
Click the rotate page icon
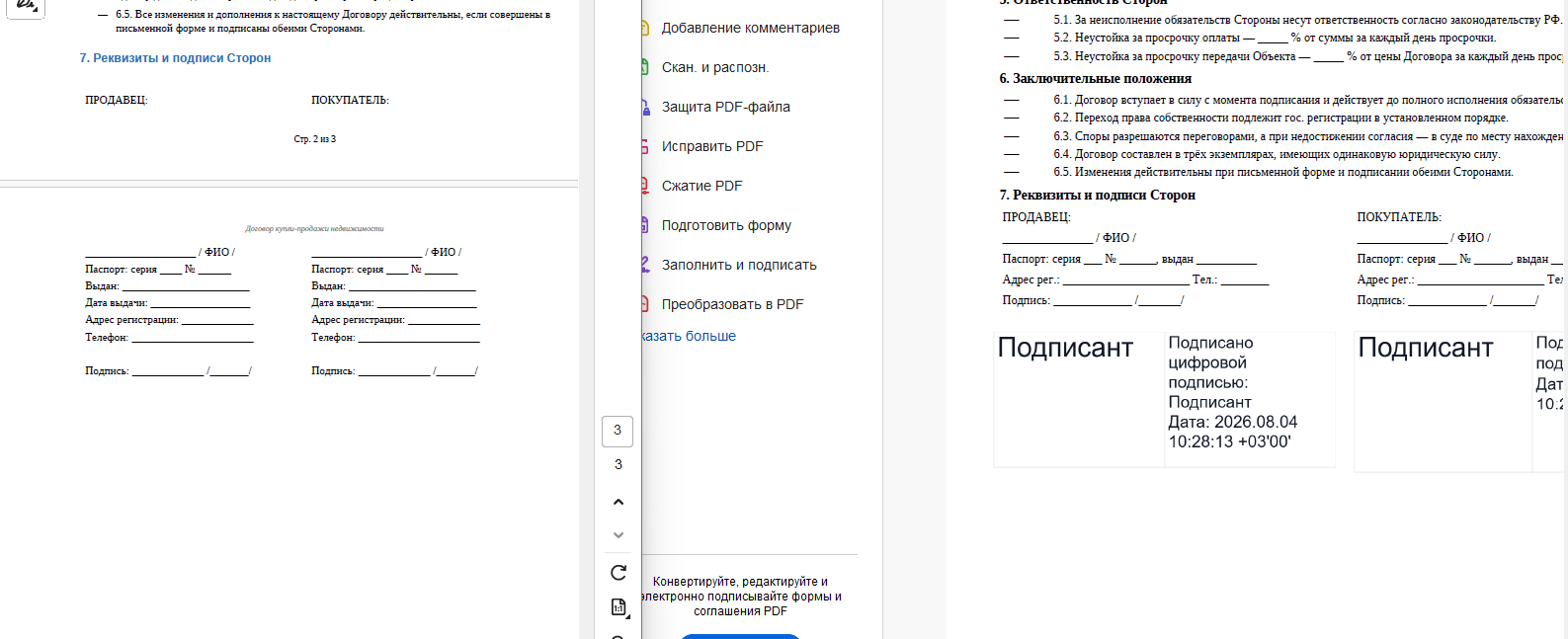(x=619, y=573)
